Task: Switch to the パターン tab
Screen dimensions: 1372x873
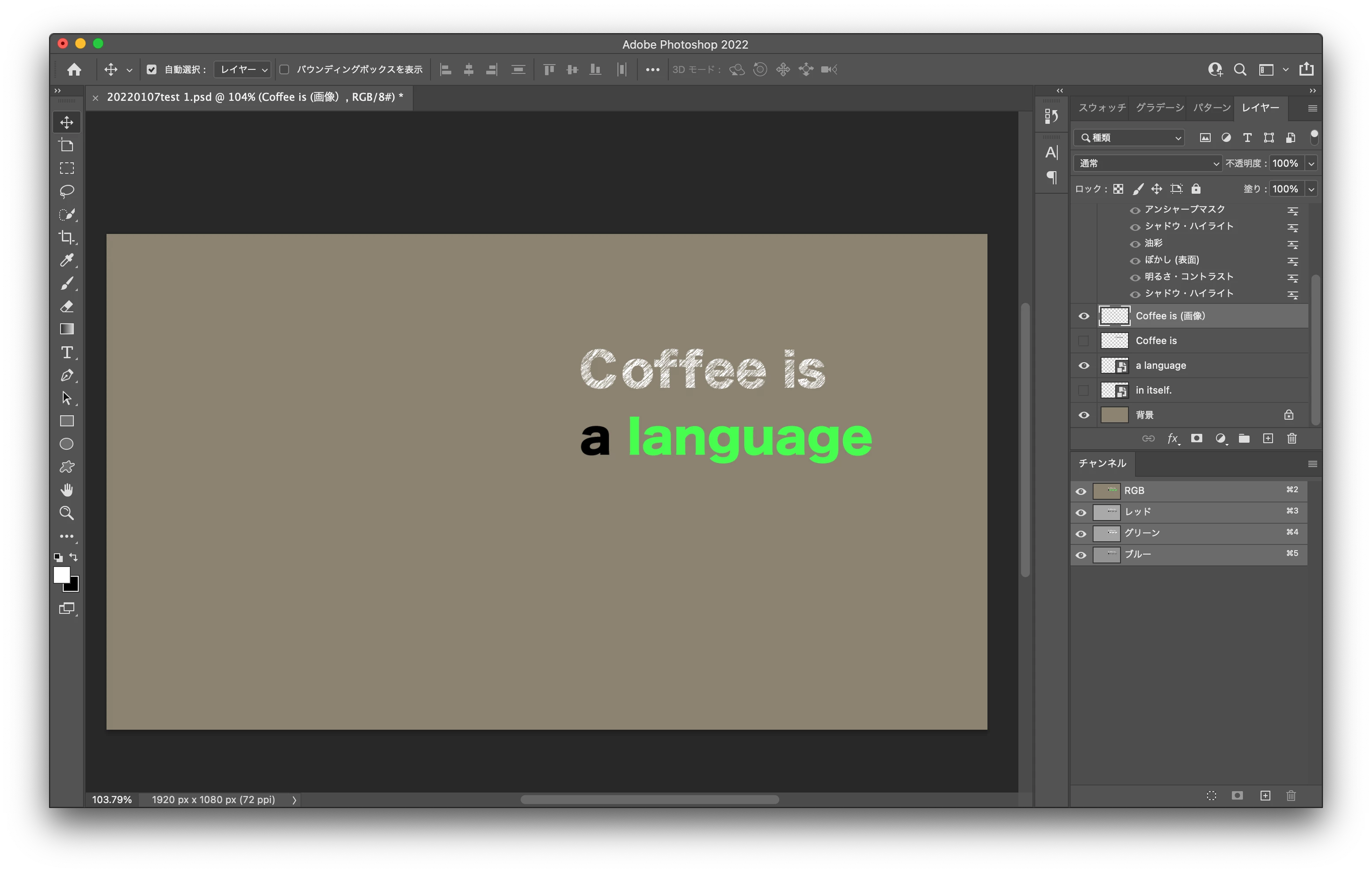Action: click(1211, 108)
